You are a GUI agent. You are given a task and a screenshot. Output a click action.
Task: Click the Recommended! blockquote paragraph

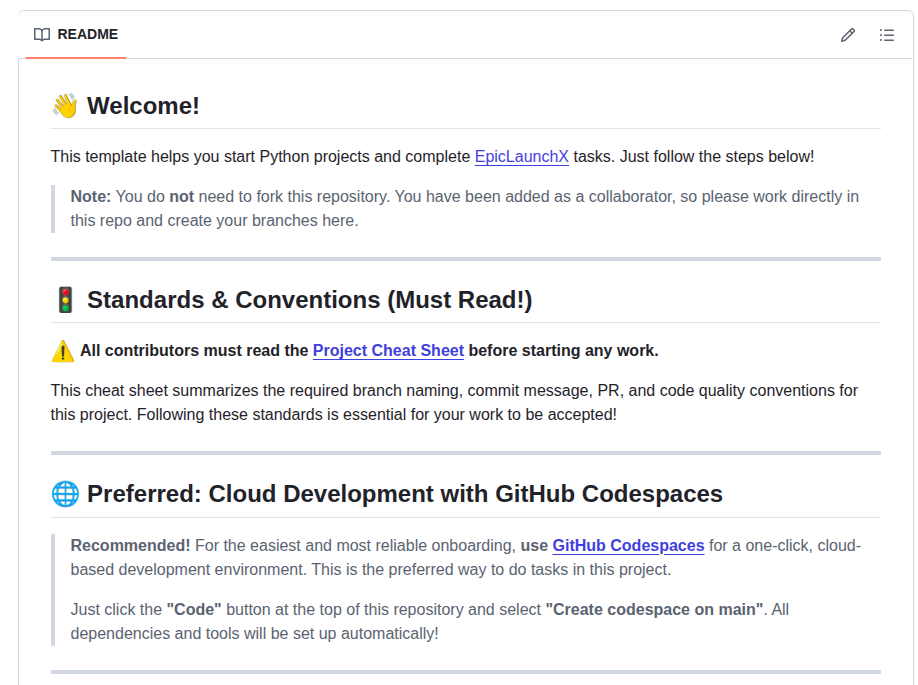(x=465, y=557)
